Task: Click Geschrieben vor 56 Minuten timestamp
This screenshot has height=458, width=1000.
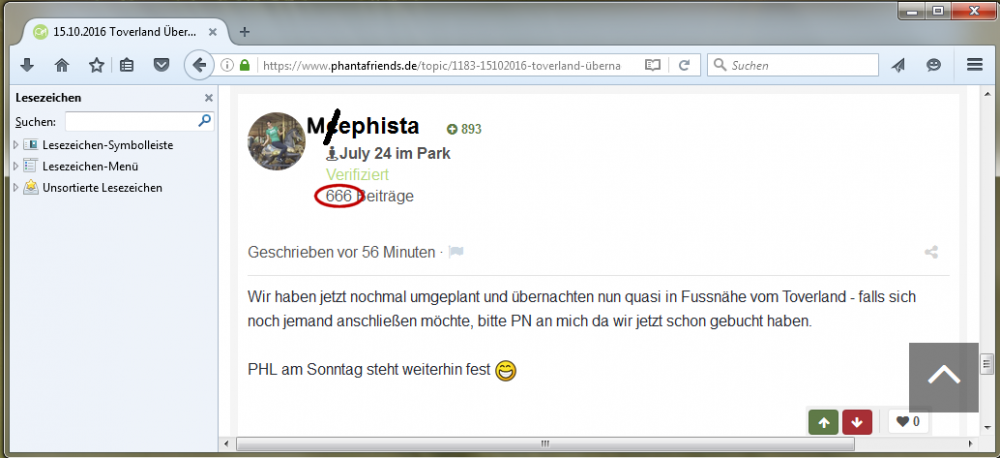Action: tap(341, 252)
